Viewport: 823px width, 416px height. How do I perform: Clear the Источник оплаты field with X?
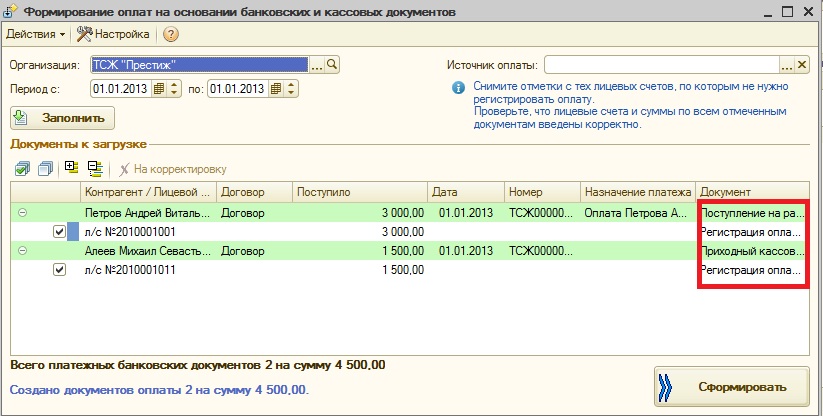(x=801, y=65)
